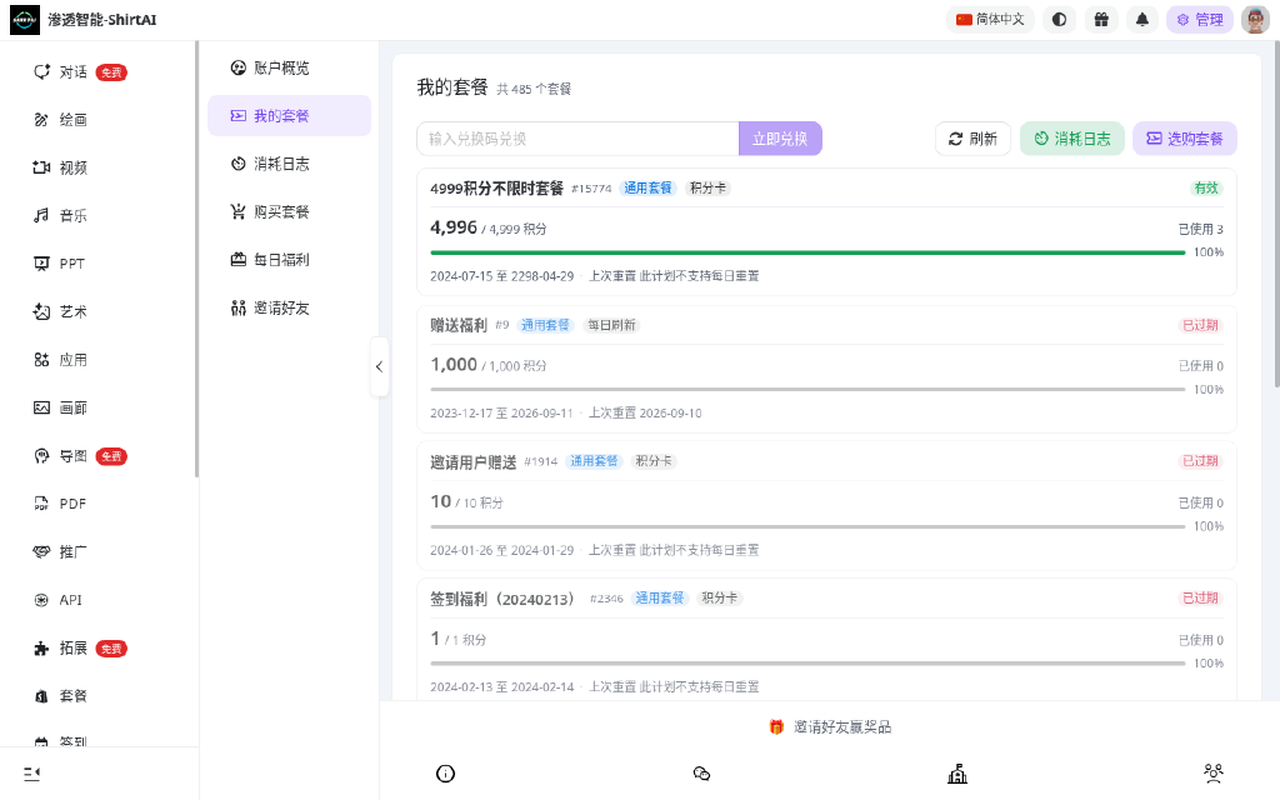
Task: Click the ShirtAI logo in header
Action: [25, 19]
